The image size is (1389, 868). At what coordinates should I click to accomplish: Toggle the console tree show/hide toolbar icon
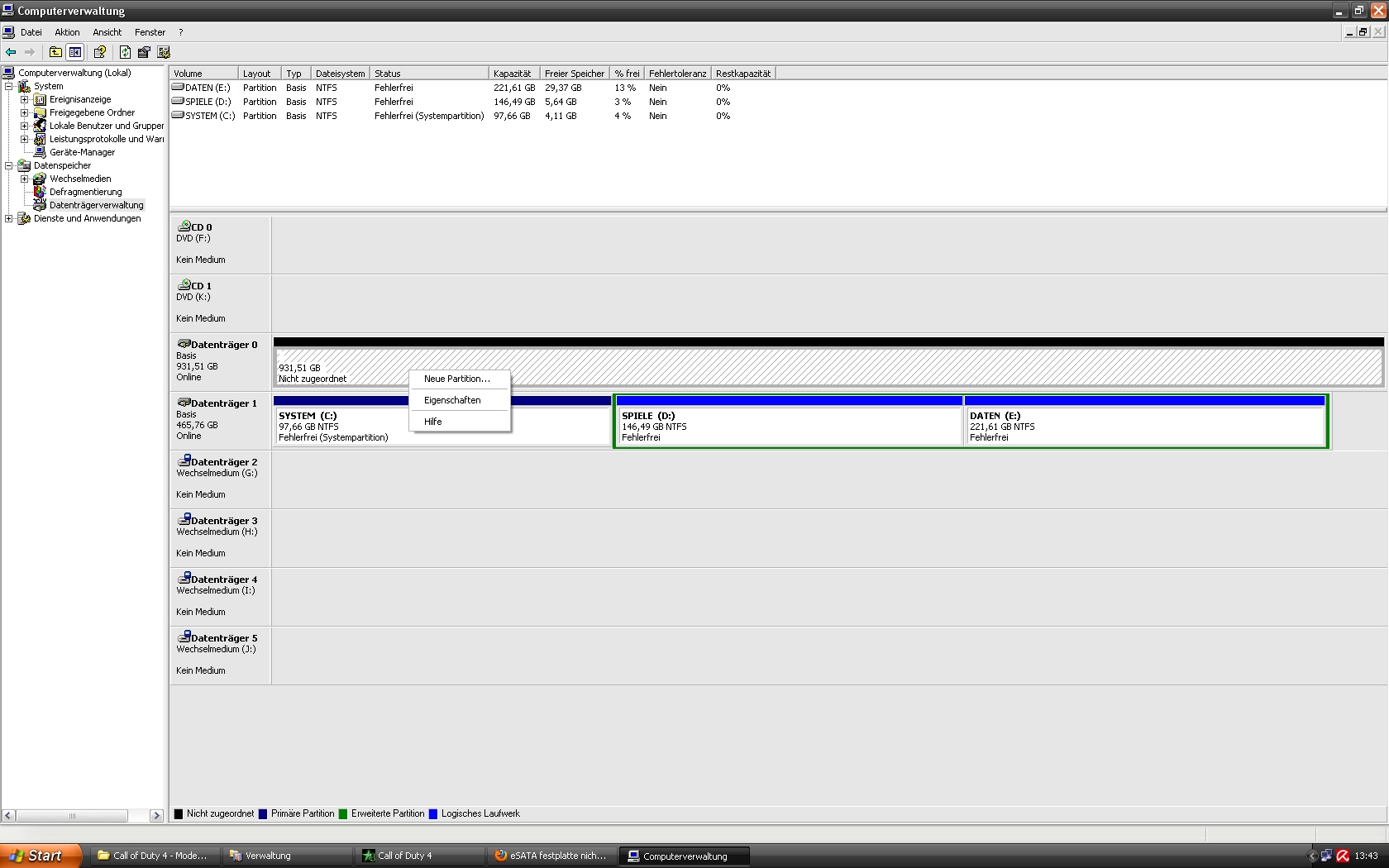pyautogui.click(x=75, y=52)
